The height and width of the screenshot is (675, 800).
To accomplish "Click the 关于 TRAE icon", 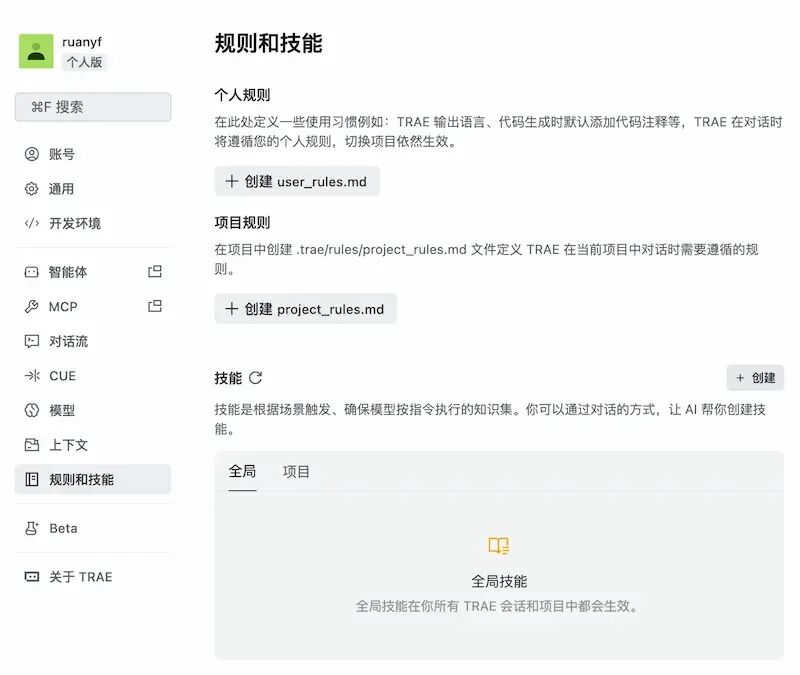I will tap(32, 577).
